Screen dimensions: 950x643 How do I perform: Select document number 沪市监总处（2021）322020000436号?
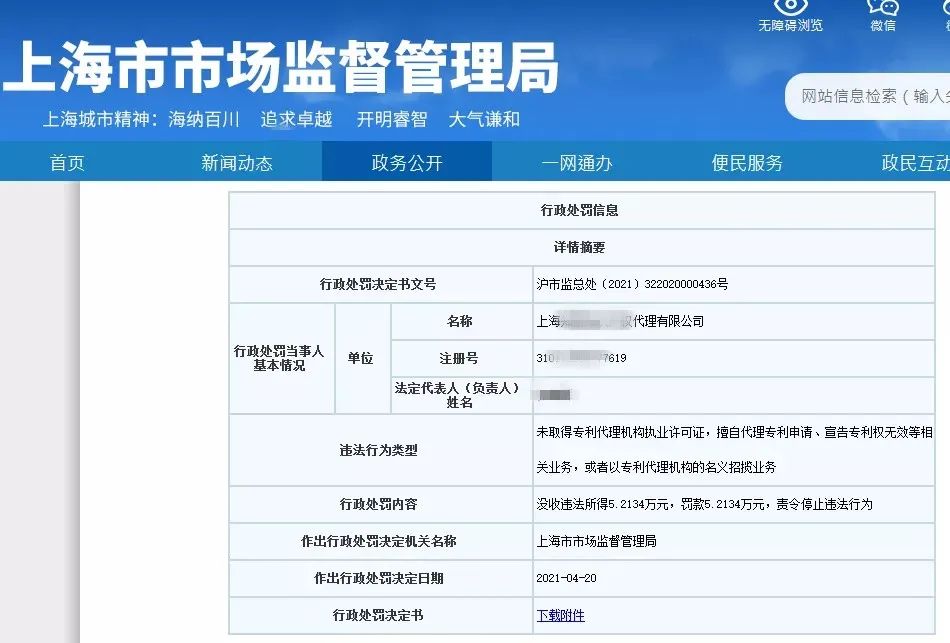632,284
